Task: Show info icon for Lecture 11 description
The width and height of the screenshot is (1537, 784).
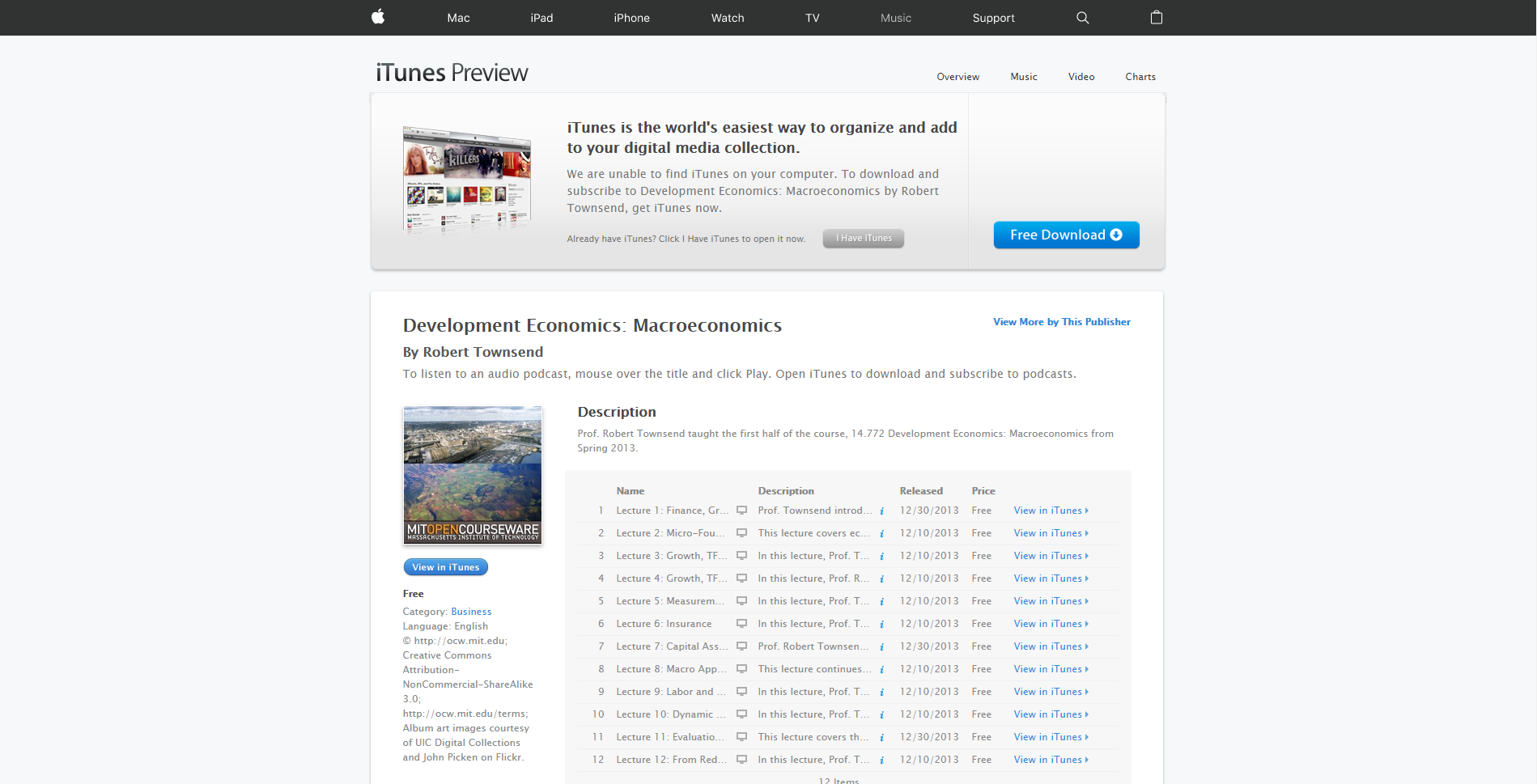Action: (881, 738)
